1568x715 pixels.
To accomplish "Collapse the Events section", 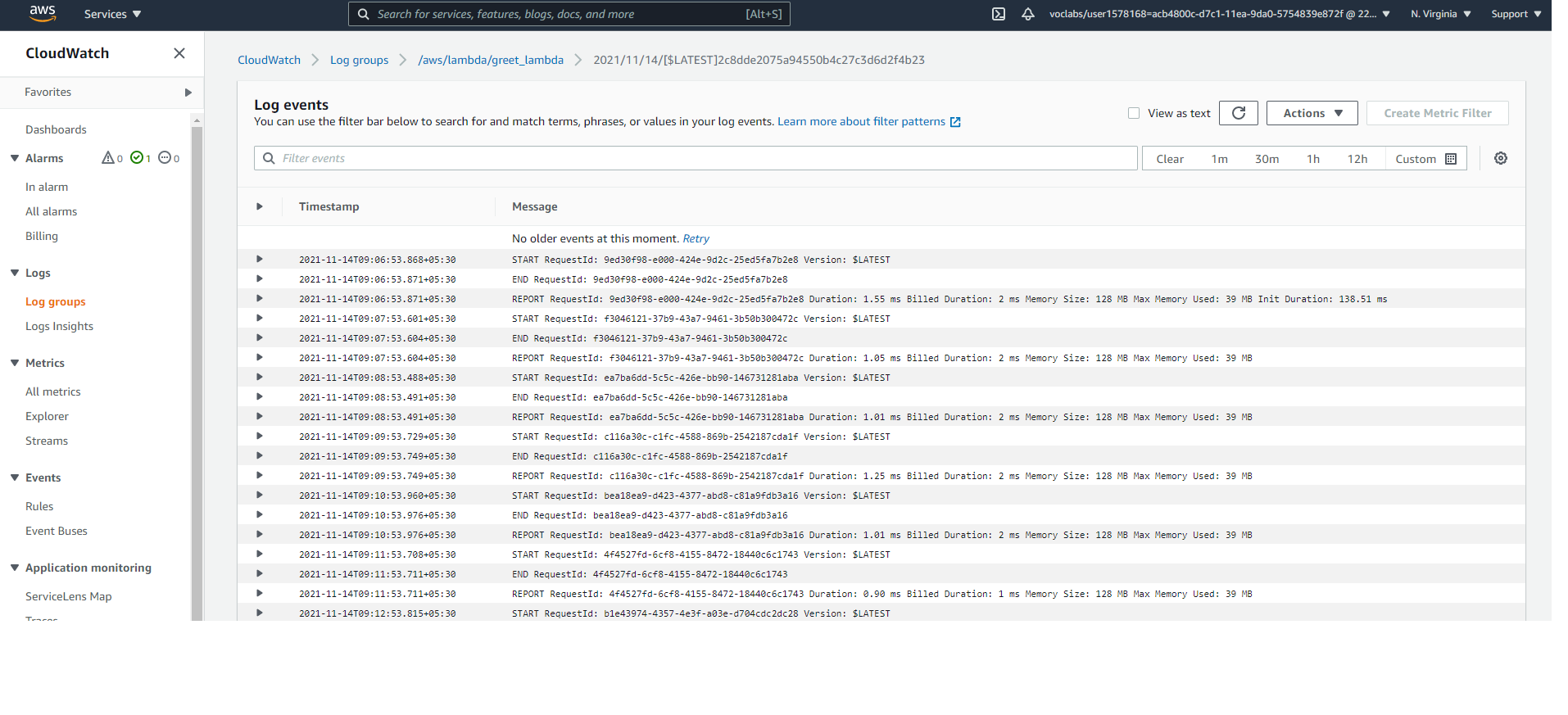I will point(15,477).
